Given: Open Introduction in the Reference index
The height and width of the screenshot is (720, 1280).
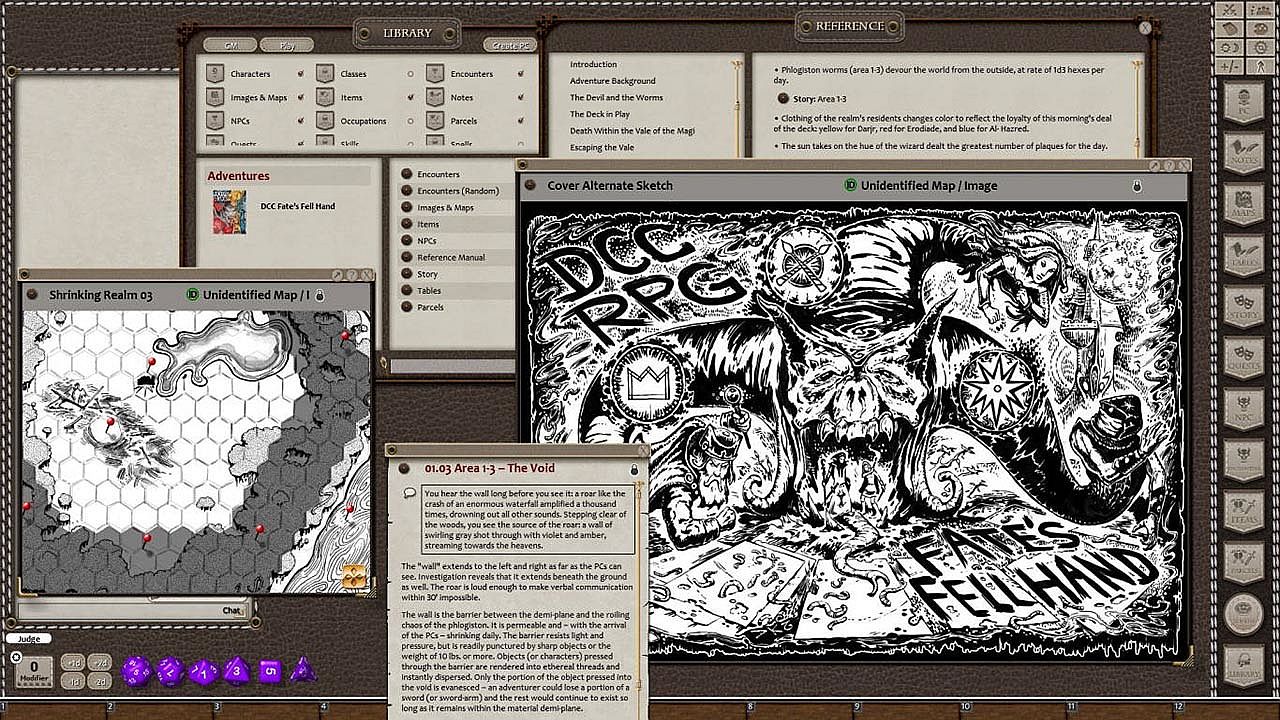Looking at the screenshot, I should click(x=593, y=64).
